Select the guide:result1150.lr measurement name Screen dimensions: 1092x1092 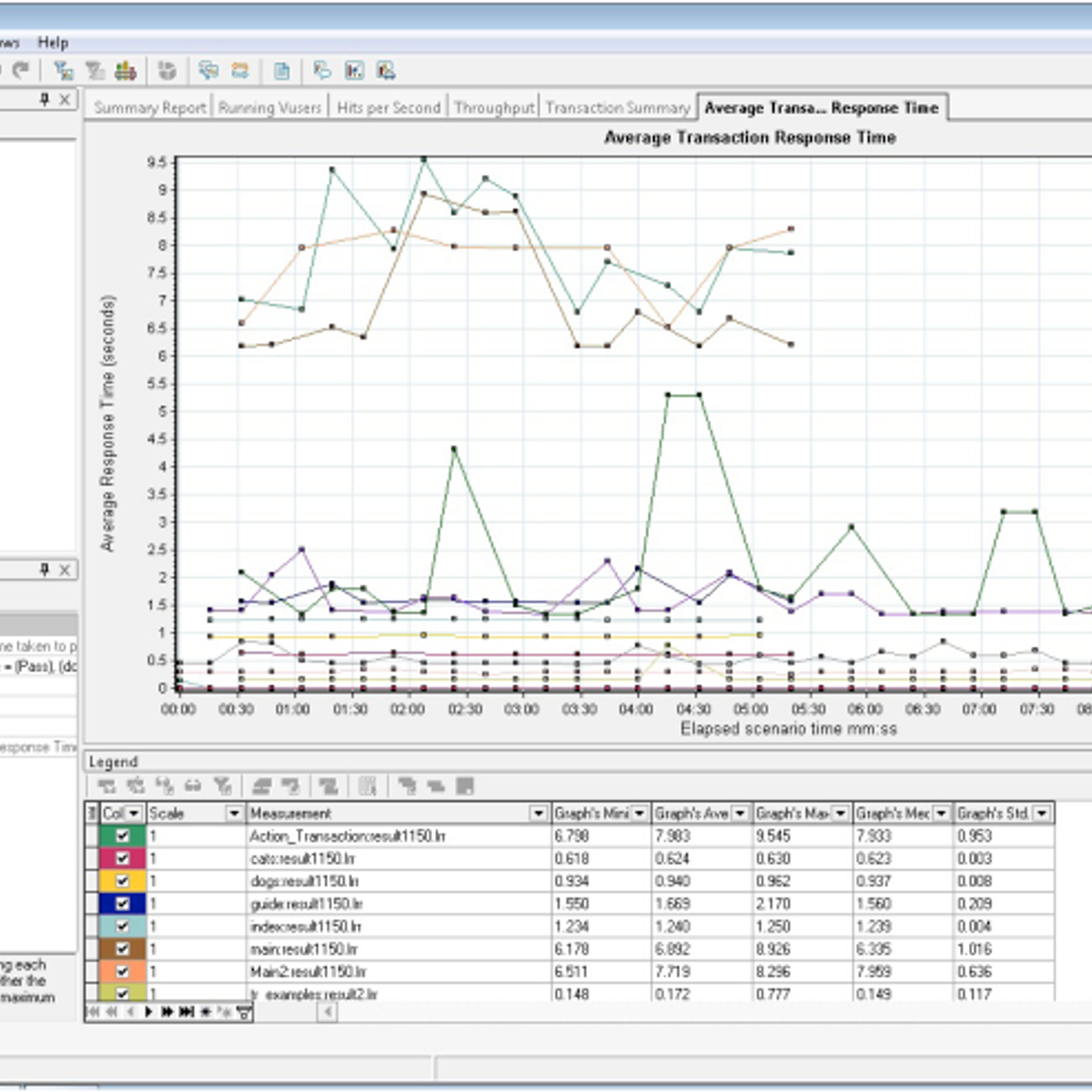(x=306, y=904)
